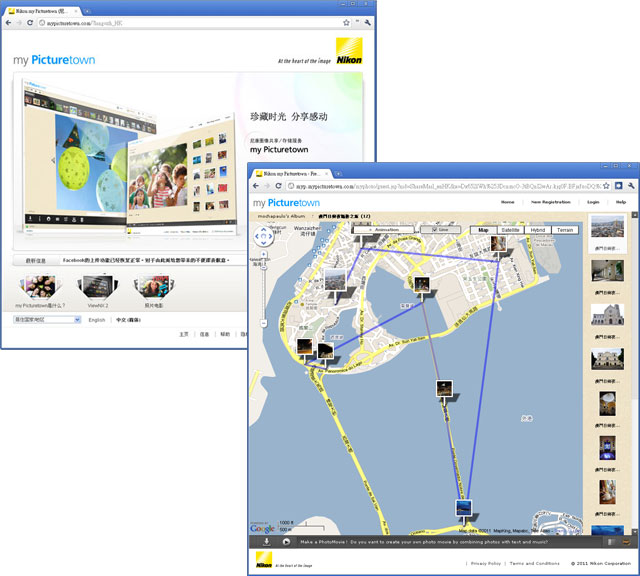This screenshot has width=640, height=576.
Task: Bookmark the rear window's page with the star
Action: (346, 23)
